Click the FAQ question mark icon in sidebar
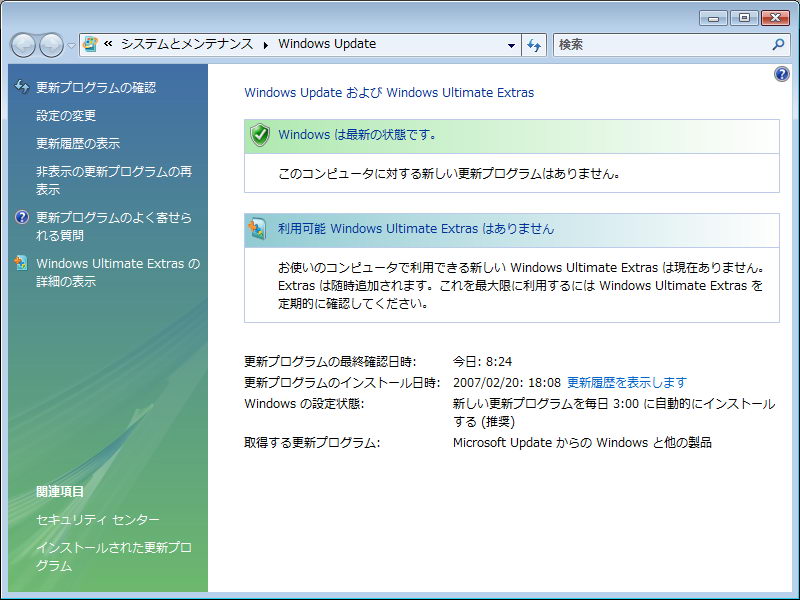The width and height of the screenshot is (800, 600). pyautogui.click(x=22, y=217)
